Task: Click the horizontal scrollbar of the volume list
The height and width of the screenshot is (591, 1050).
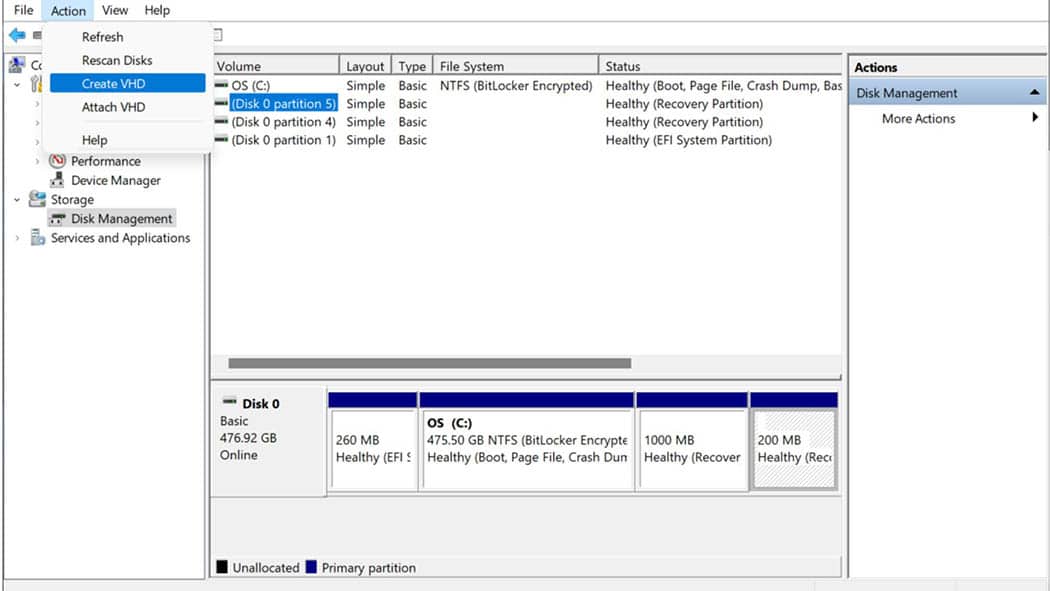Action: (x=429, y=363)
